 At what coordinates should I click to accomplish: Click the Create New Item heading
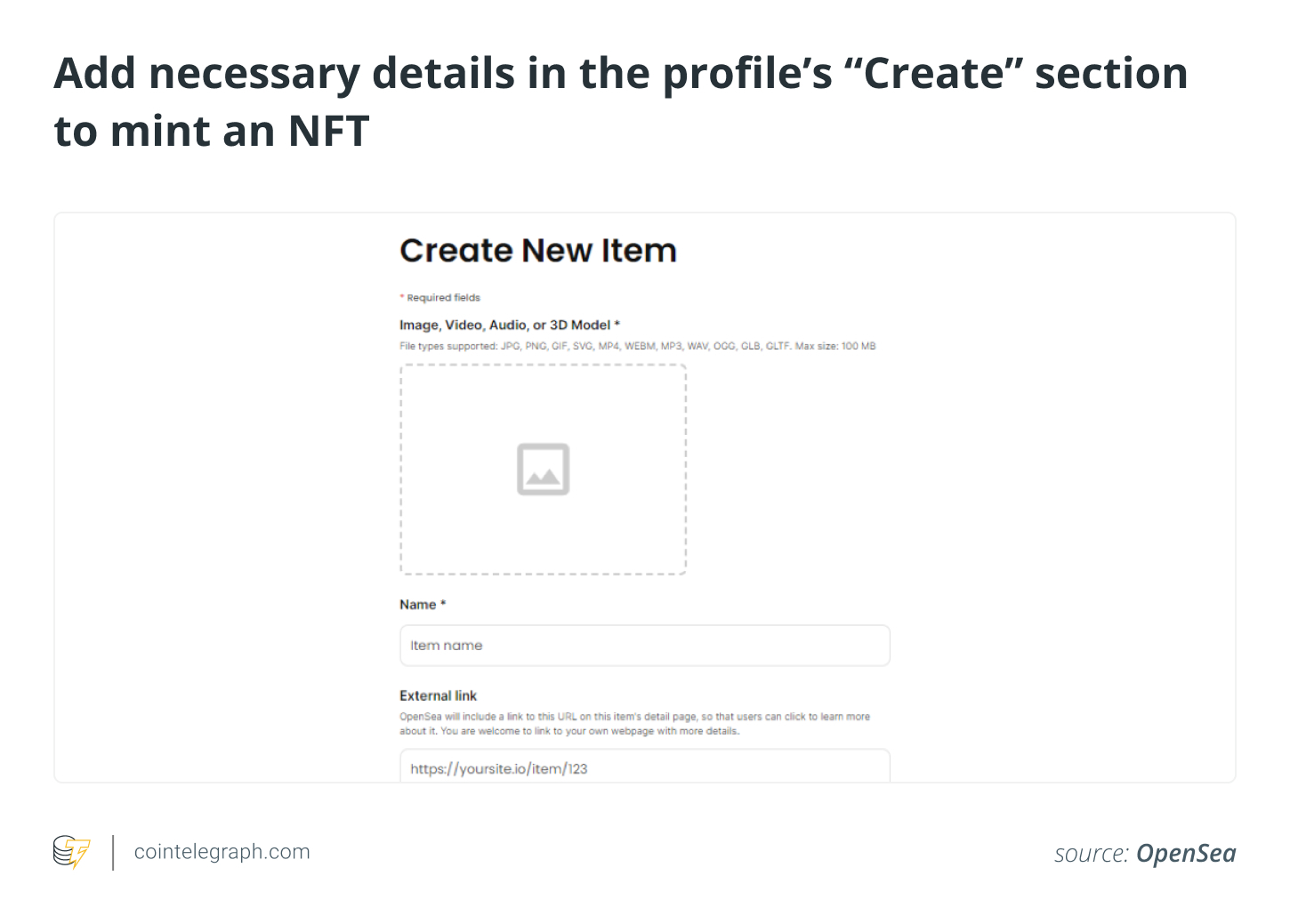click(538, 251)
